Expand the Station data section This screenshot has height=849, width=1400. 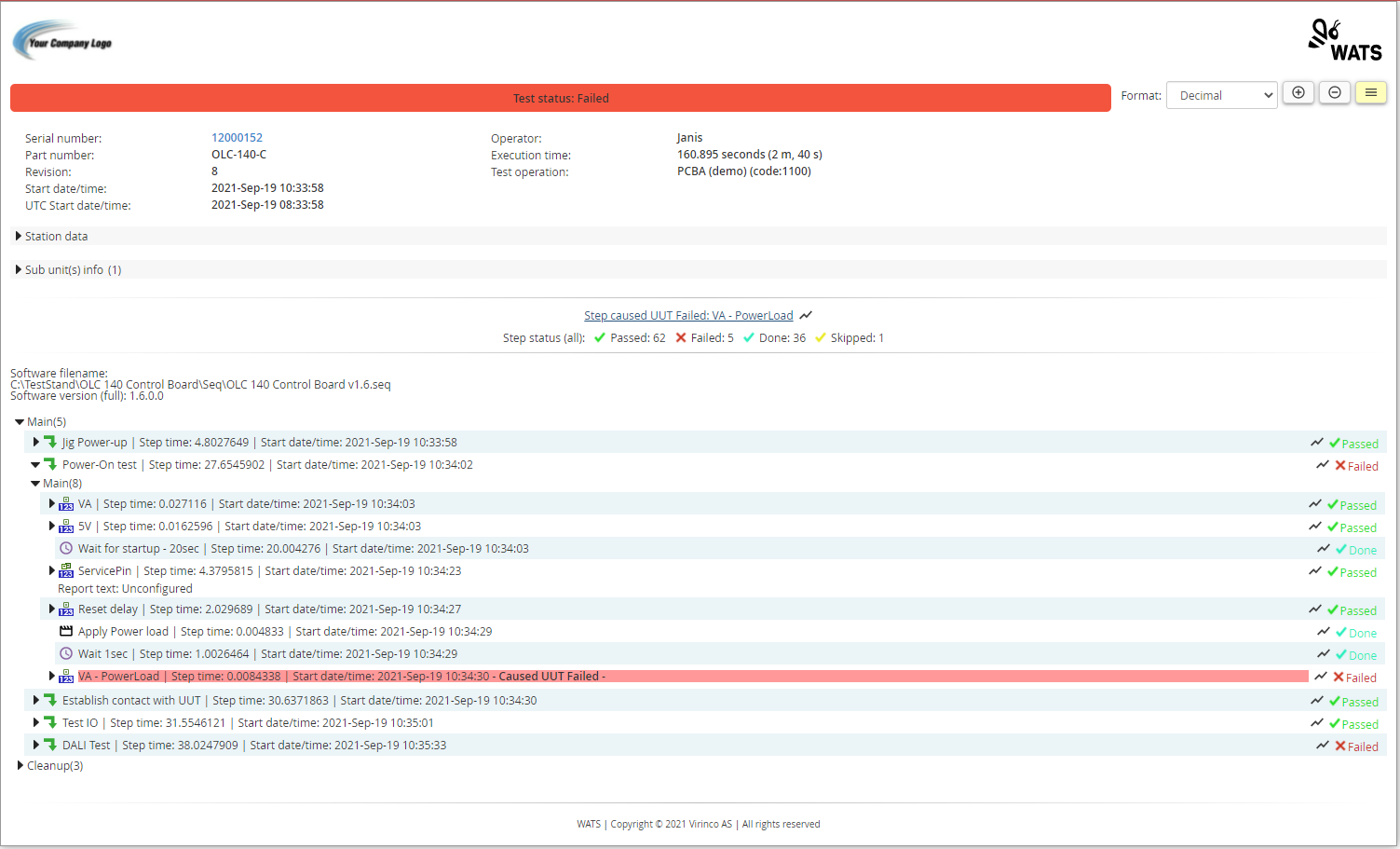coord(19,237)
